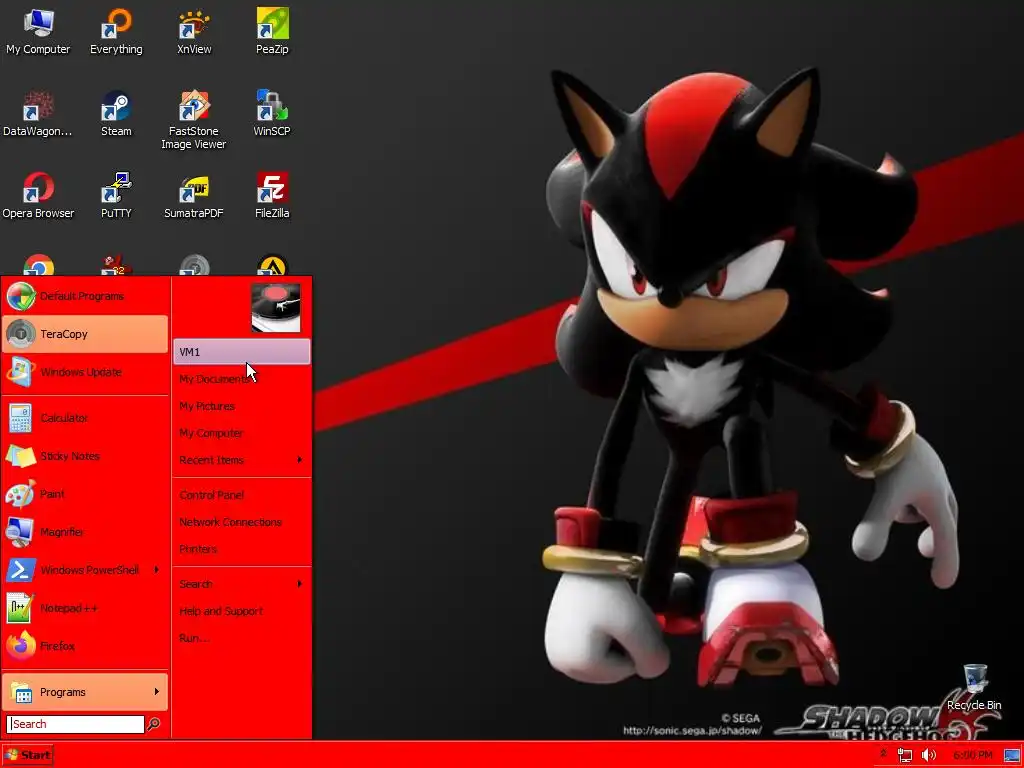Viewport: 1024px width, 768px height.
Task: Click the Start button
Action: coord(27,756)
